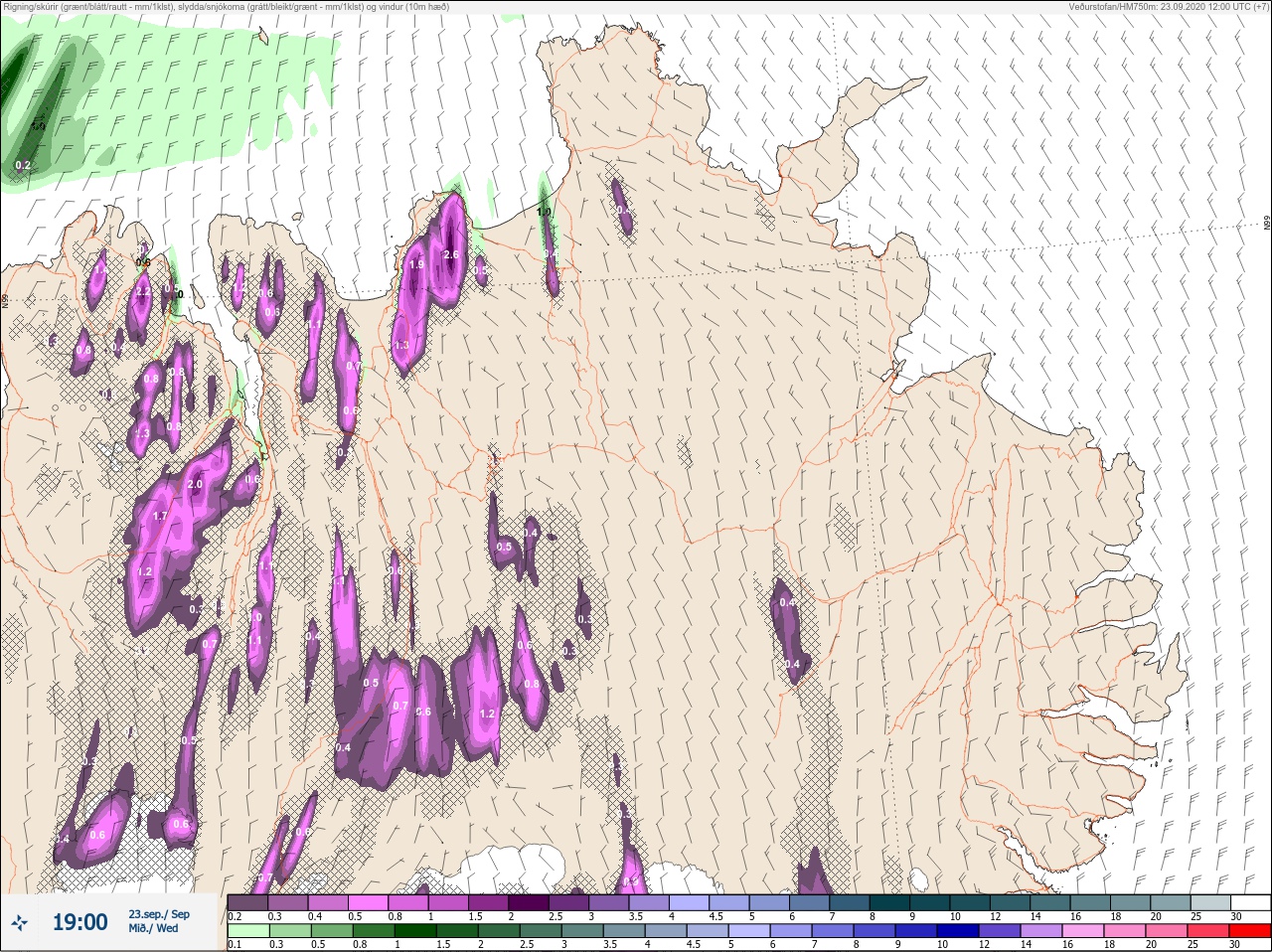The height and width of the screenshot is (952, 1272).
Task: Click the 2.6 precipitation value on the map
Action: 451,255
